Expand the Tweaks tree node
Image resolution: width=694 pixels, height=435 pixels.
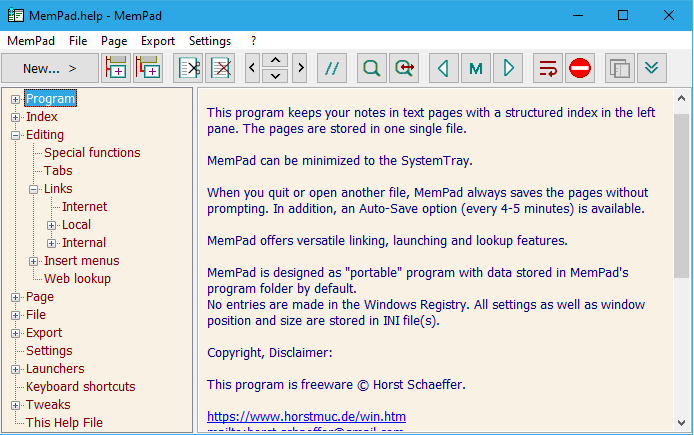(x=15, y=405)
